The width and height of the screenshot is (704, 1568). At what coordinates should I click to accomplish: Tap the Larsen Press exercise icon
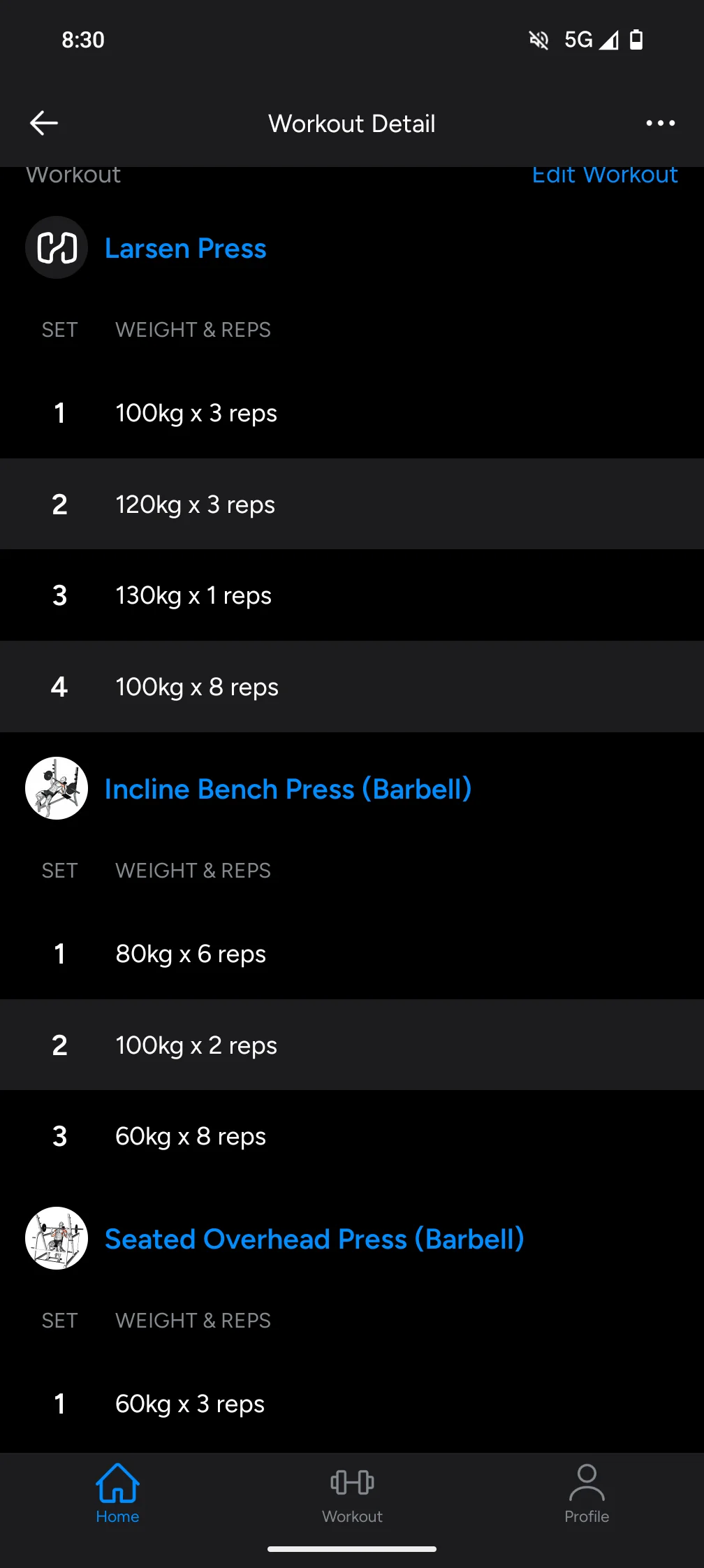tap(57, 248)
